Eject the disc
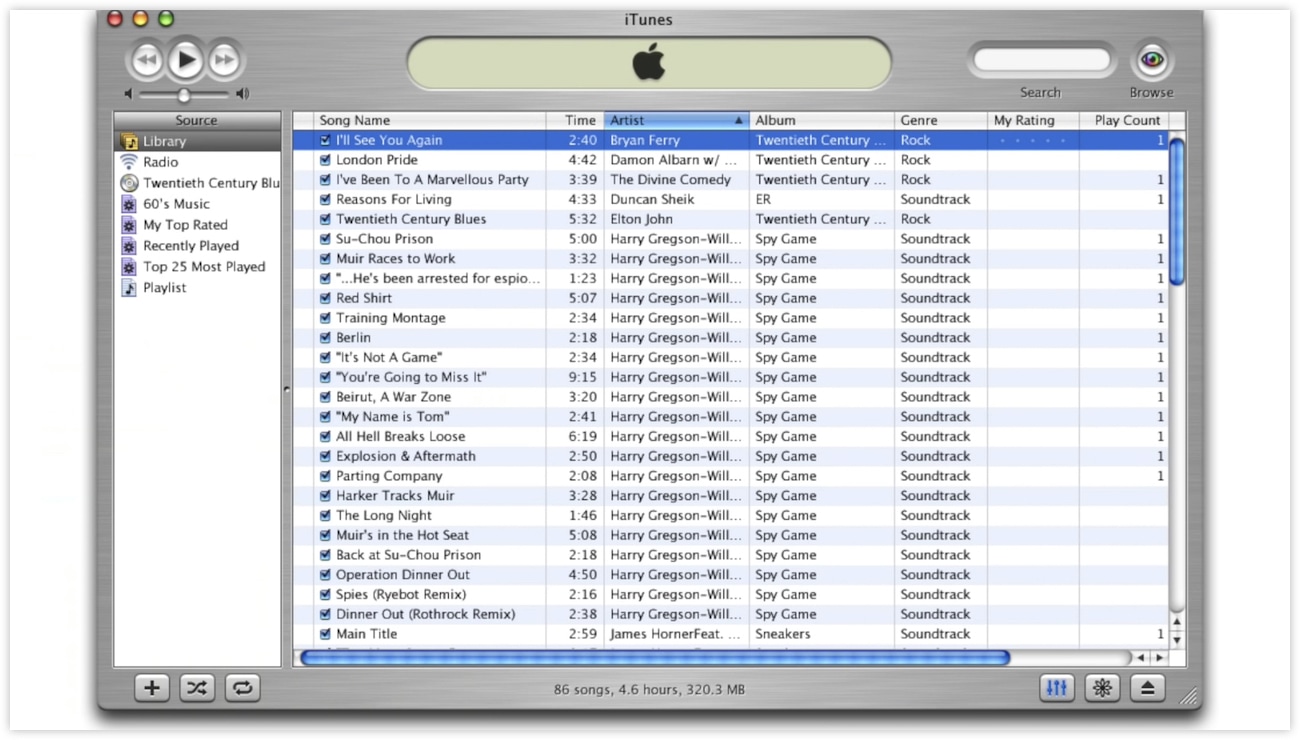Screen dimensions: 1300x740 [1148, 687]
